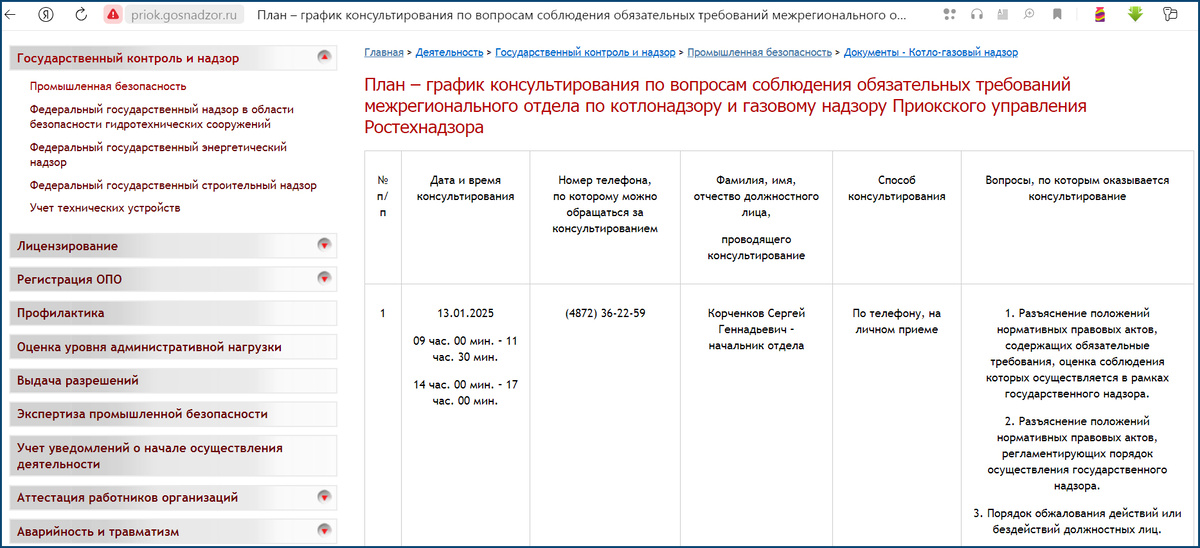This screenshot has width=1200, height=548.
Task: Expand the Лицензирование menu arrow
Action: 324,245
